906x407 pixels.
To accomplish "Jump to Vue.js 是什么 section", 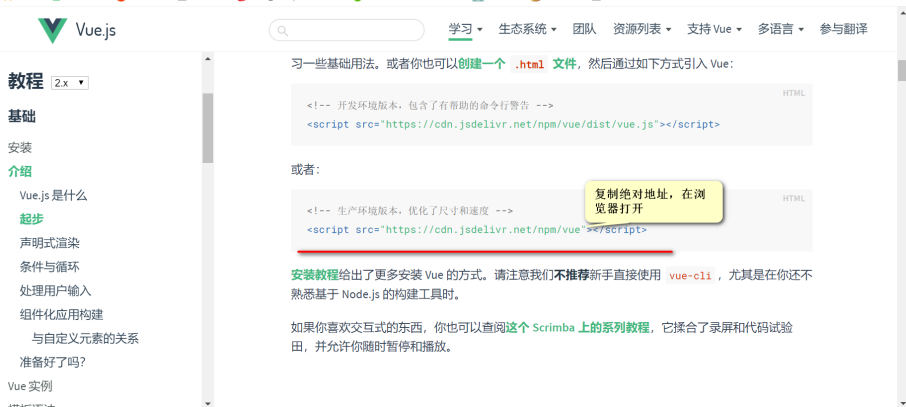I will (53, 195).
